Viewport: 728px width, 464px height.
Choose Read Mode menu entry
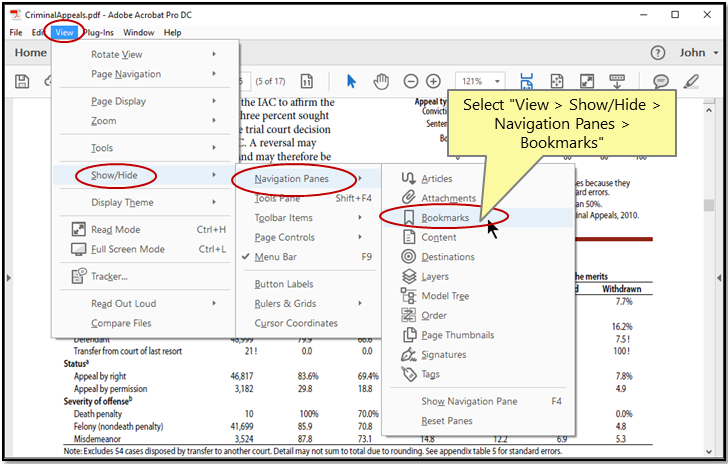click(145, 229)
